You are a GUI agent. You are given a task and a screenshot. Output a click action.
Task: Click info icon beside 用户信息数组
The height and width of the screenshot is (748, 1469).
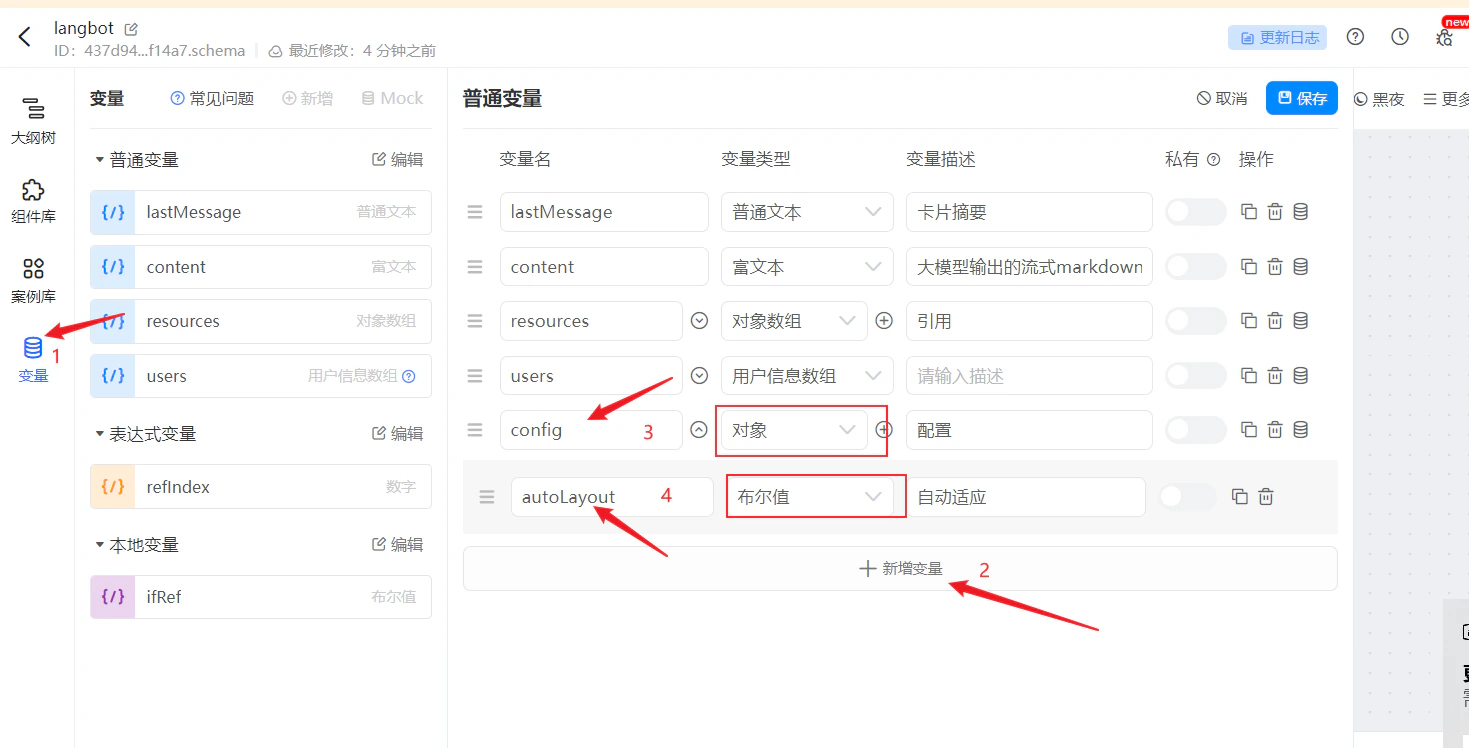pyautogui.click(x=409, y=376)
